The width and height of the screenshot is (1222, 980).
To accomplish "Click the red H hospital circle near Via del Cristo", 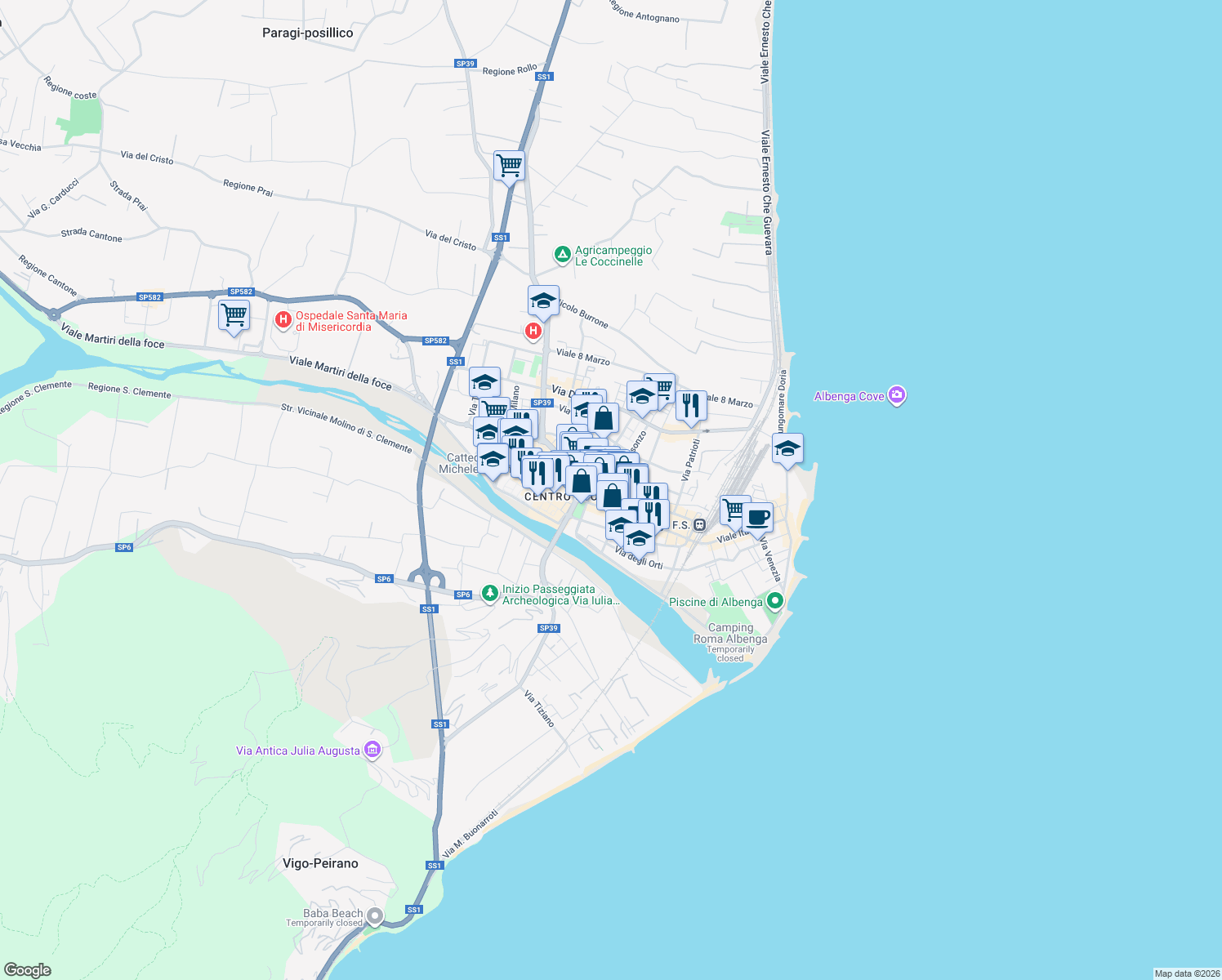I will click(534, 330).
